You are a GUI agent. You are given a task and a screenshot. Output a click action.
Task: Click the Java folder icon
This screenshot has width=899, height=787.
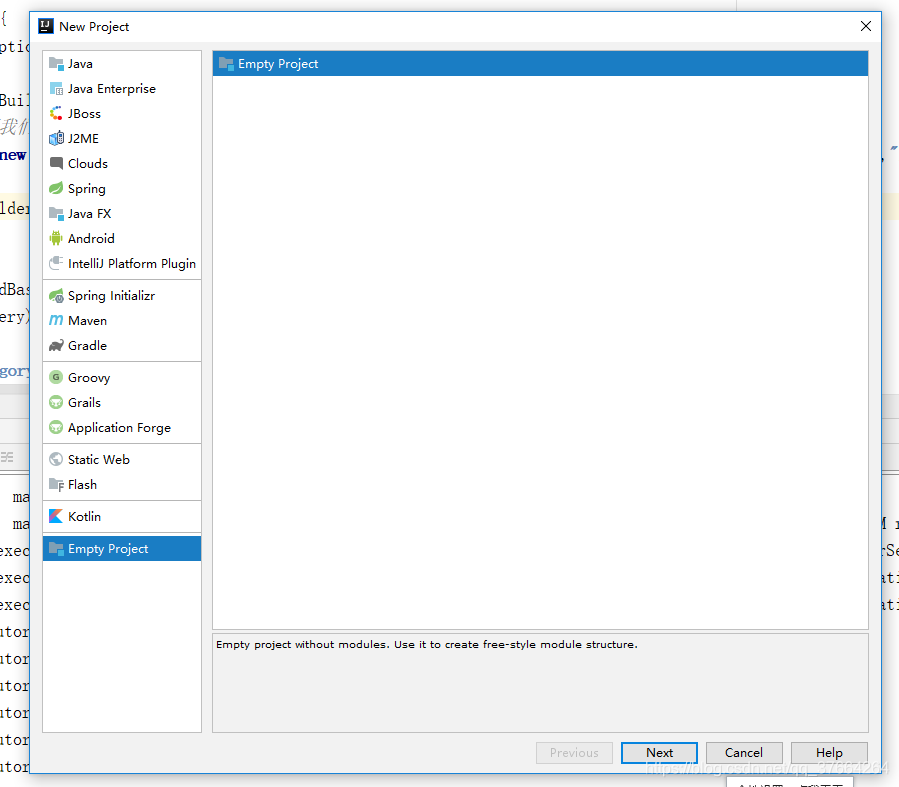pos(56,64)
